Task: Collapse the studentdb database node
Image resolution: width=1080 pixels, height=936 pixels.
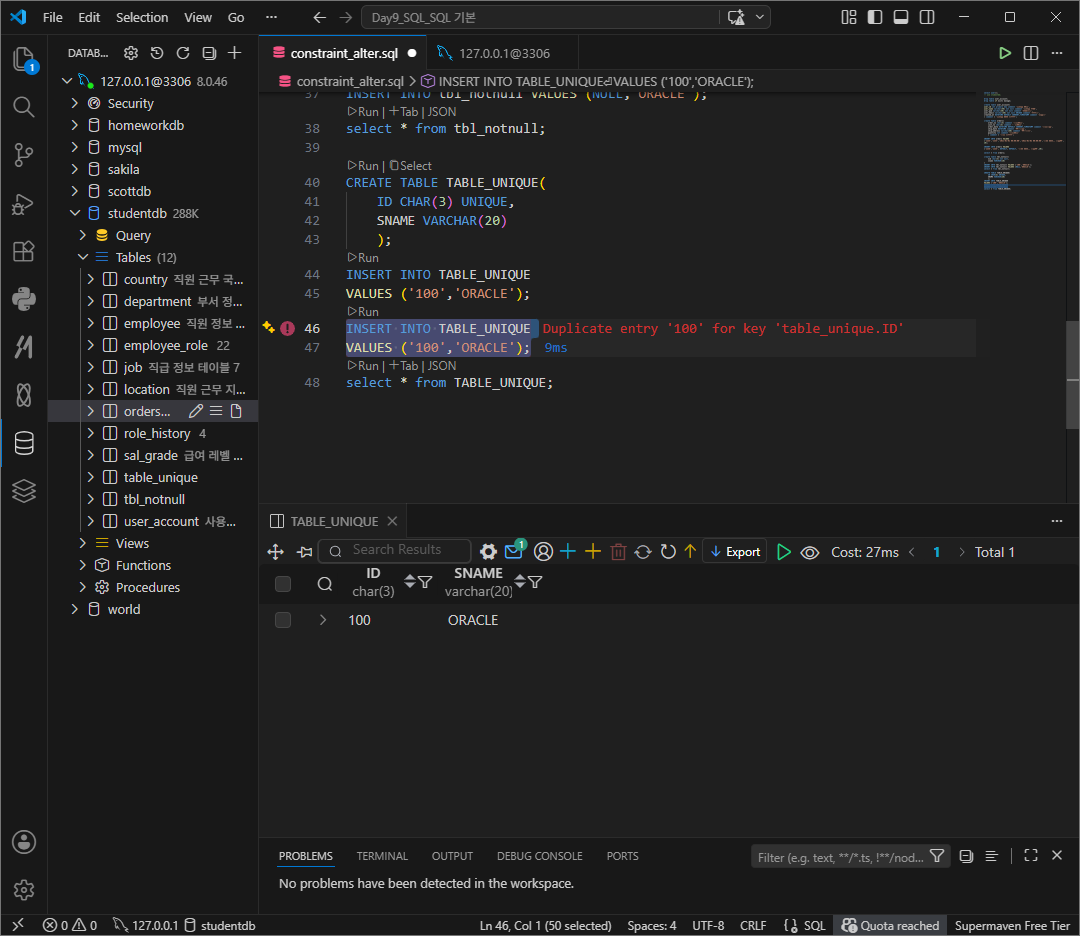Action: coord(75,214)
